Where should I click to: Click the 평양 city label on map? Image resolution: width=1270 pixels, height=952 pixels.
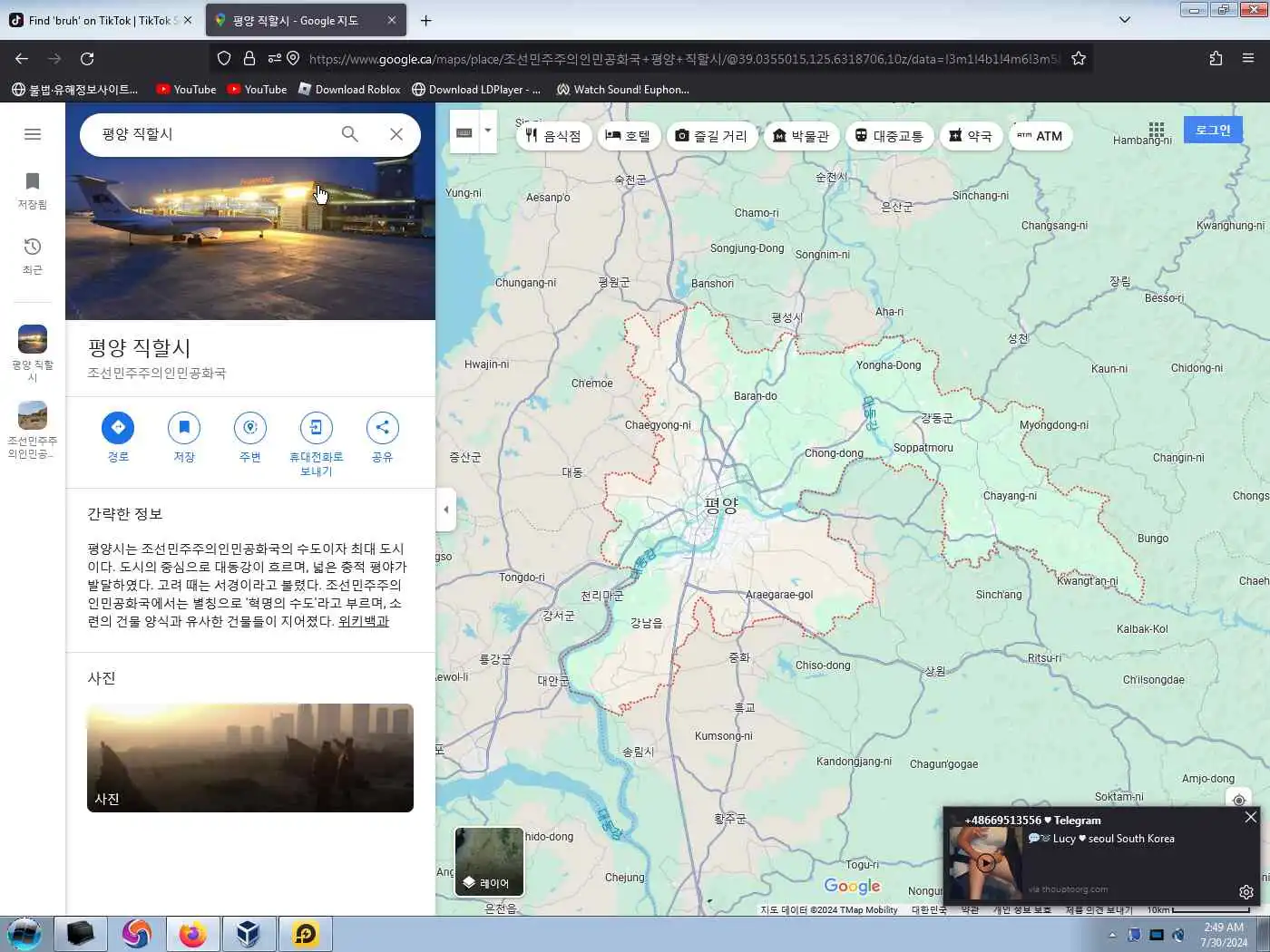point(721,506)
